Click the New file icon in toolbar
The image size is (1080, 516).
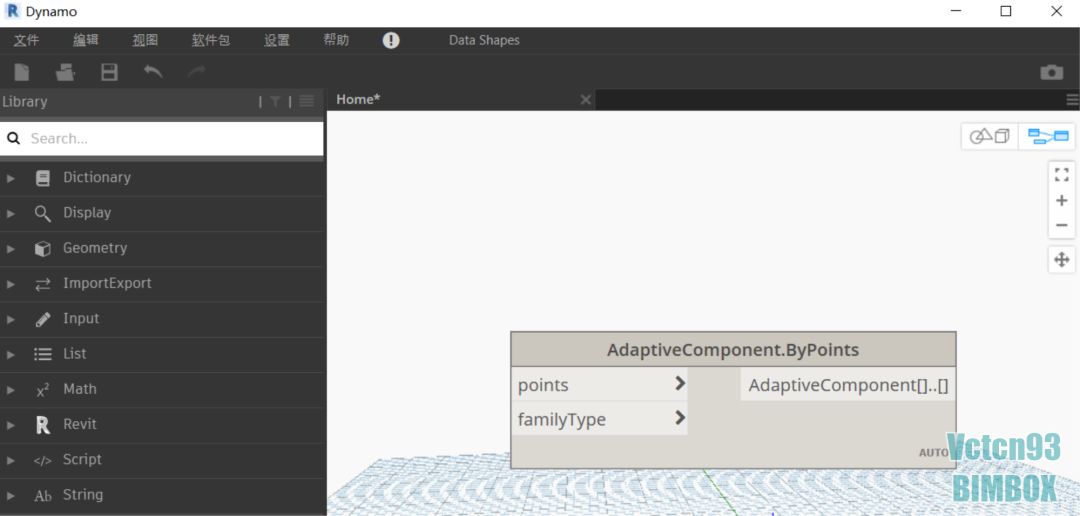(x=21, y=72)
